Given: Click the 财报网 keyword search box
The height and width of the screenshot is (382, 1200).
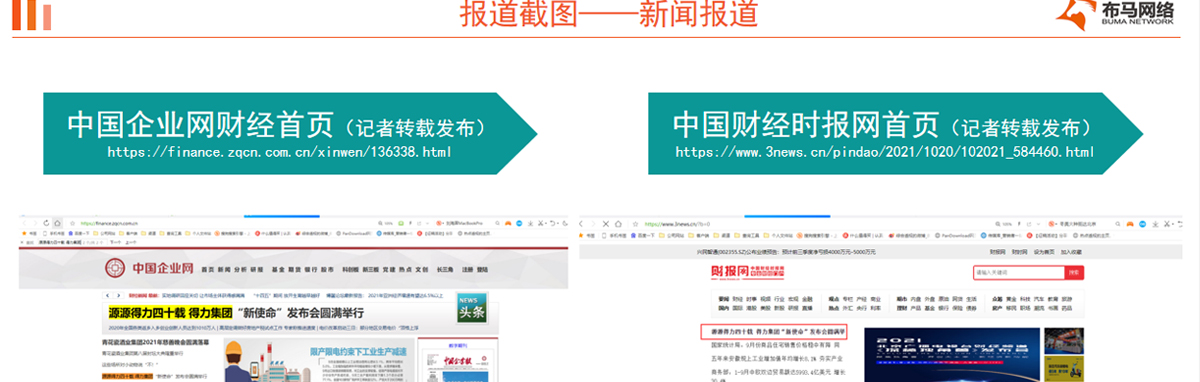Looking at the screenshot, I should (x=1018, y=272).
